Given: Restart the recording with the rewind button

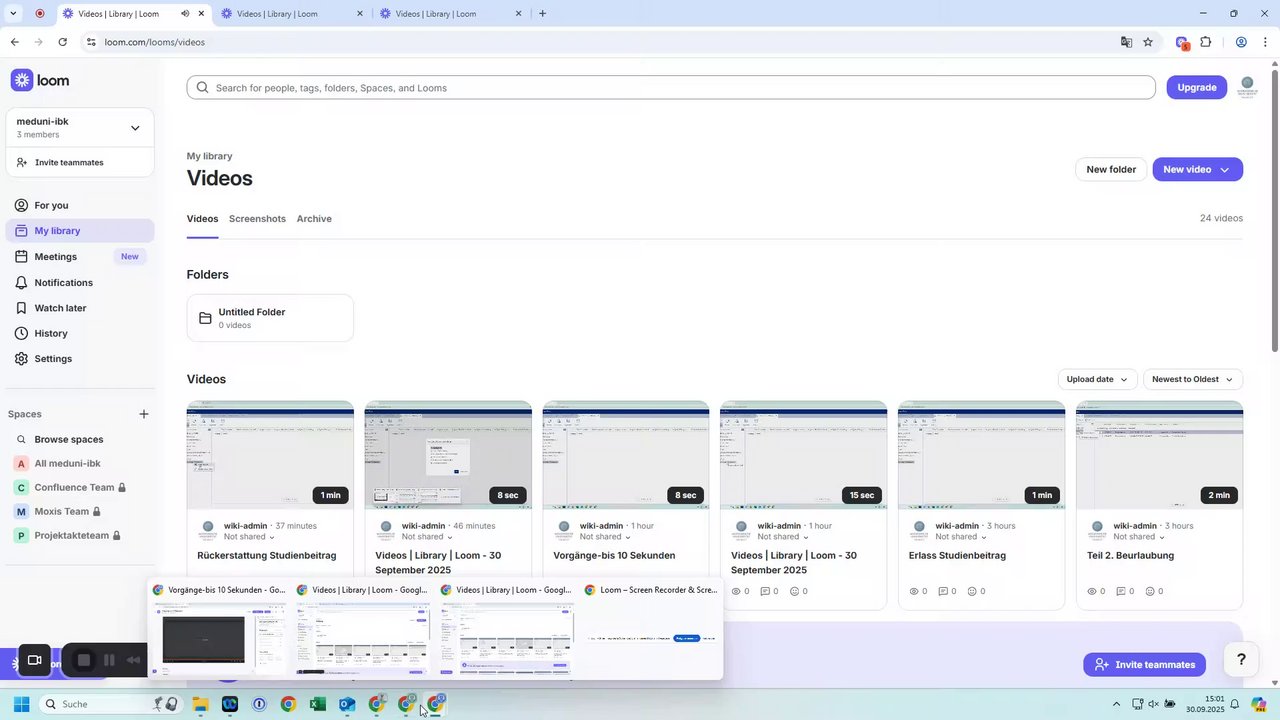Looking at the screenshot, I should (x=133, y=660).
